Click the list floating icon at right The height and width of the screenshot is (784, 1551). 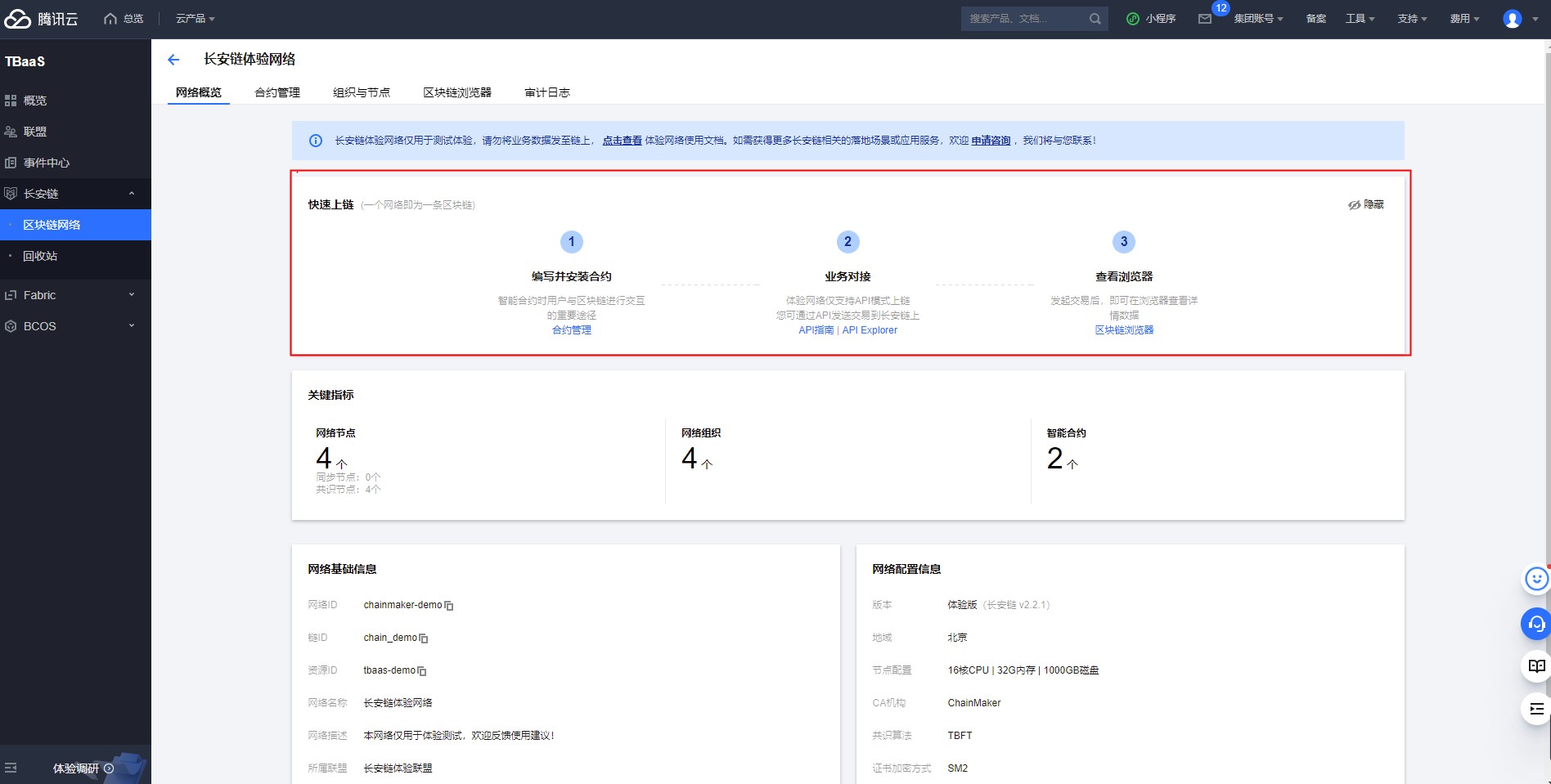[1536, 709]
